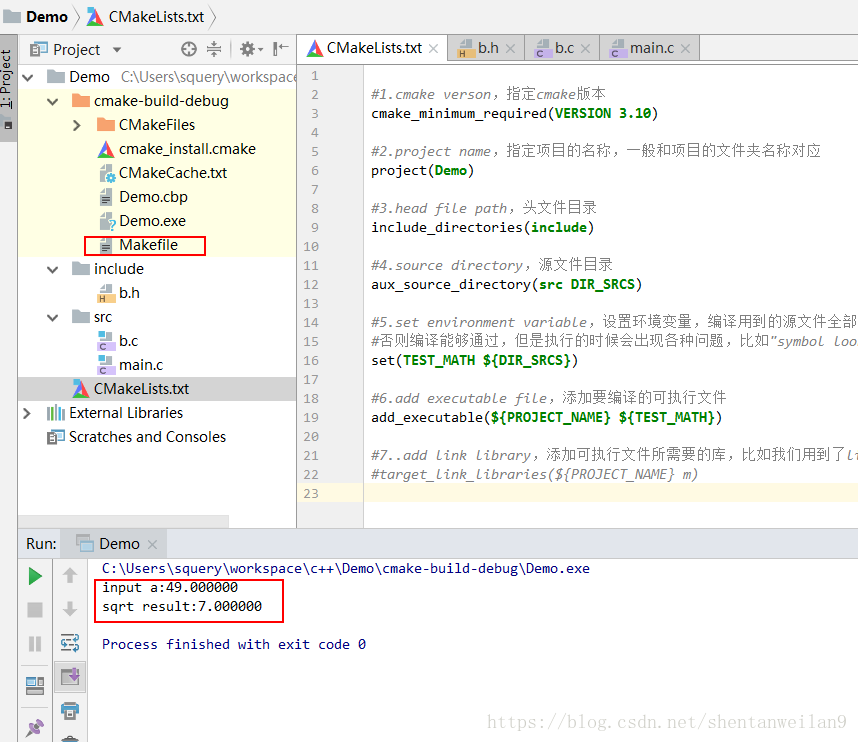
Task: Open the Project panel settings gear
Action: coord(247,49)
